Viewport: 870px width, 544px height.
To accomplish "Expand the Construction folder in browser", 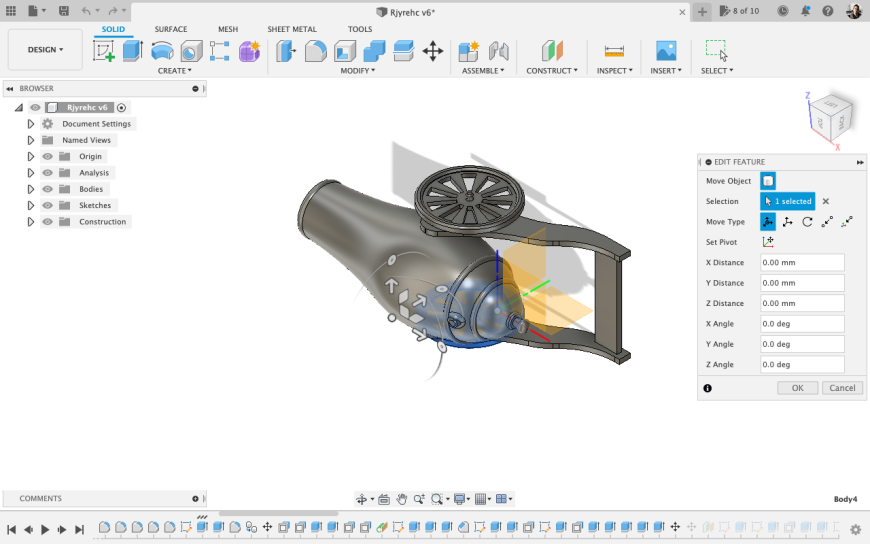I will [x=31, y=222].
